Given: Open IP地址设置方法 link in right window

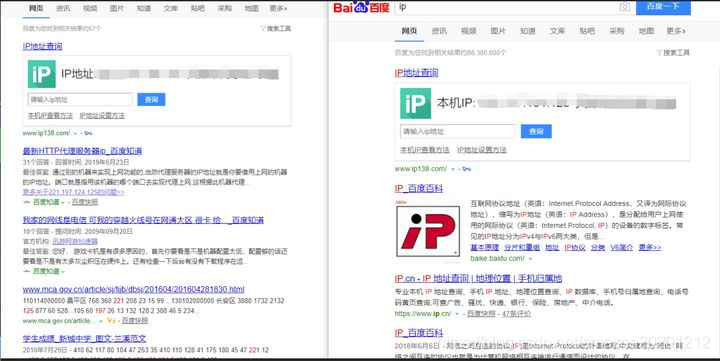Looking at the screenshot, I should (x=482, y=150).
